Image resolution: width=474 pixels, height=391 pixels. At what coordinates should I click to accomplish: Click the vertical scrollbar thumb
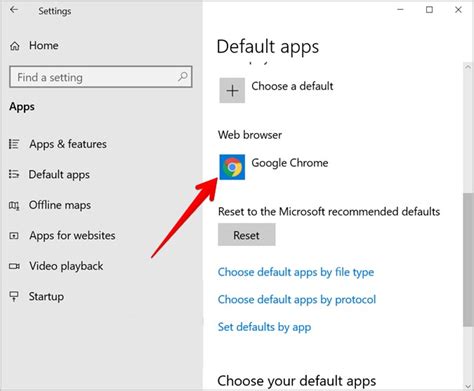click(x=468, y=259)
